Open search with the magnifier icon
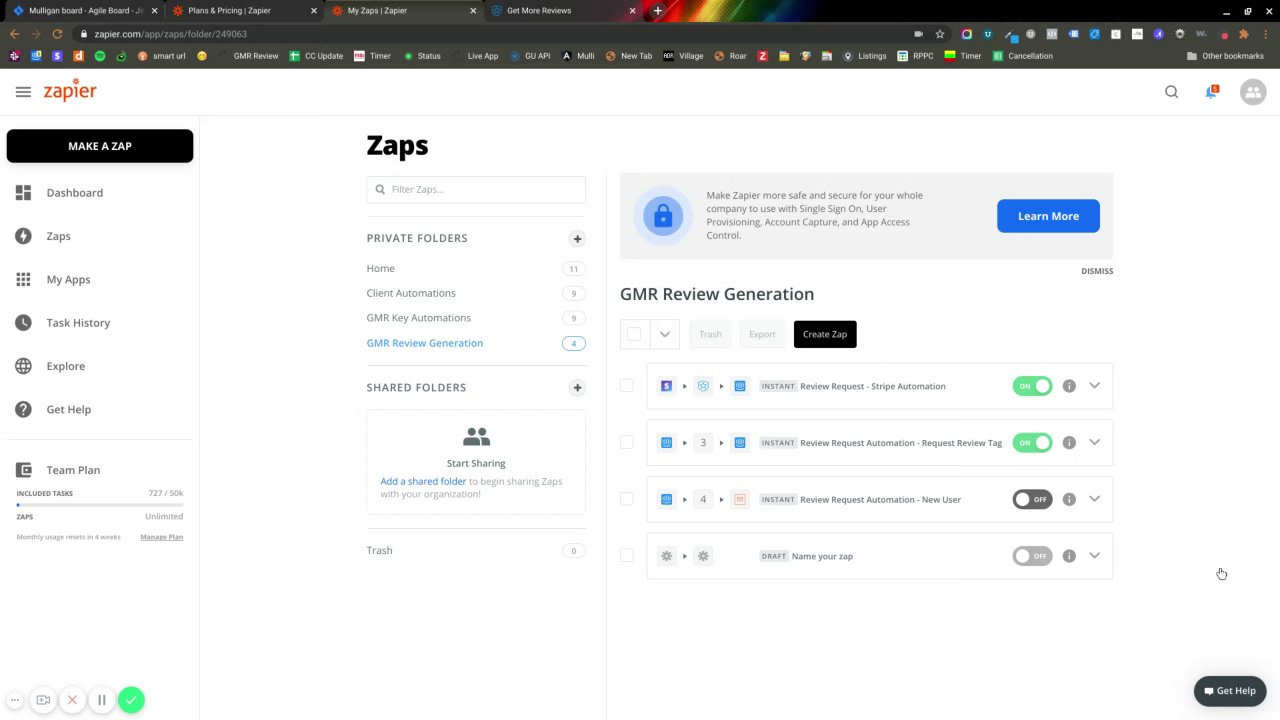The width and height of the screenshot is (1280, 720). [x=1171, y=92]
